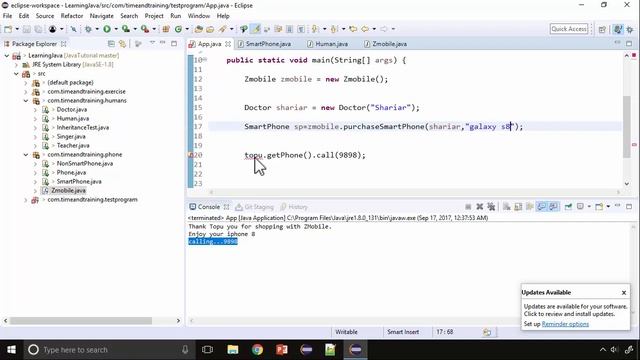The width and height of the screenshot is (640, 360).
Task: Expand com.timeandtraining.testprogram package
Action: [x=26, y=200]
